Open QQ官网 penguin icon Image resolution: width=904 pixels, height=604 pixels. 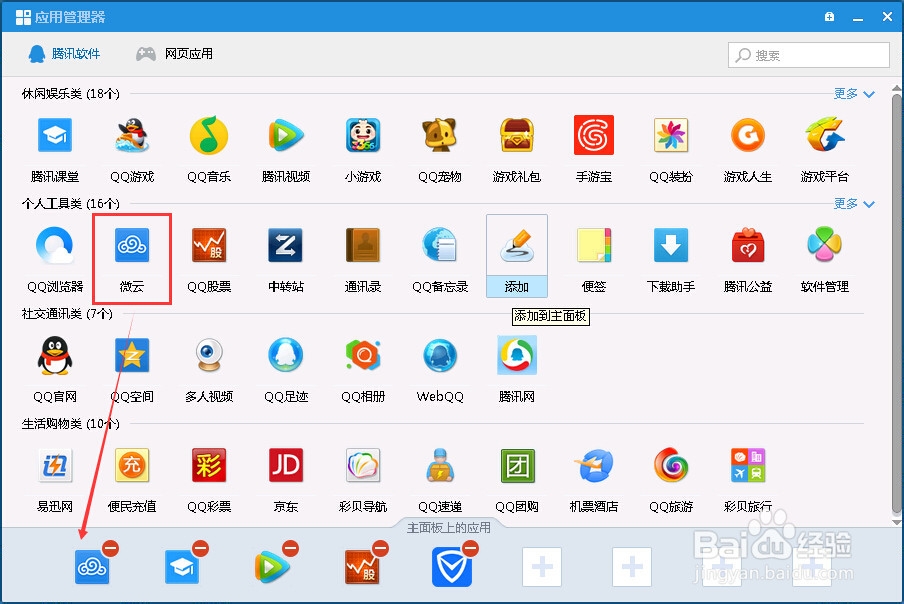pos(55,356)
